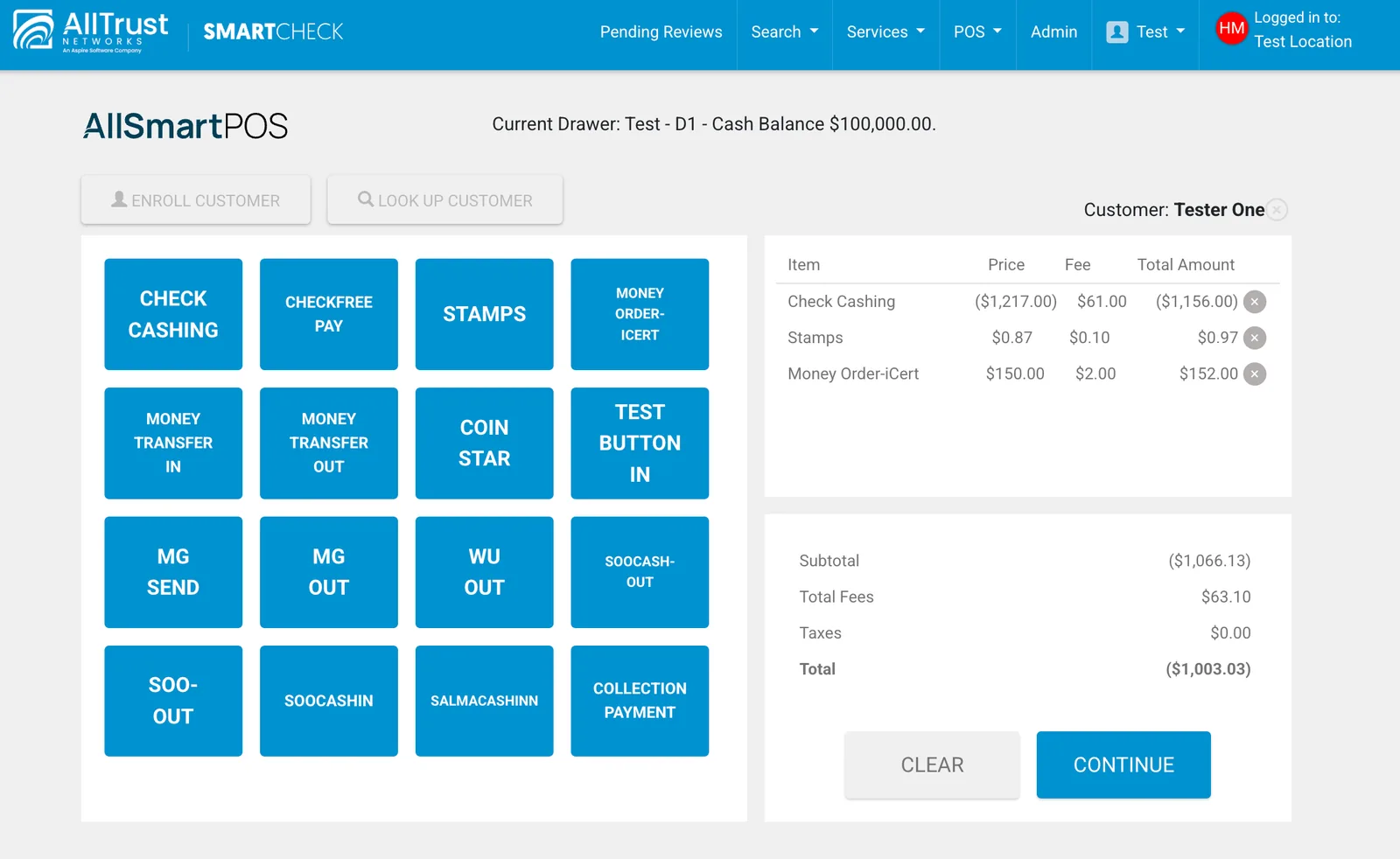Select Money Transfer Out tile
Viewport: 1400px width, 859px height.
pyautogui.click(x=329, y=443)
